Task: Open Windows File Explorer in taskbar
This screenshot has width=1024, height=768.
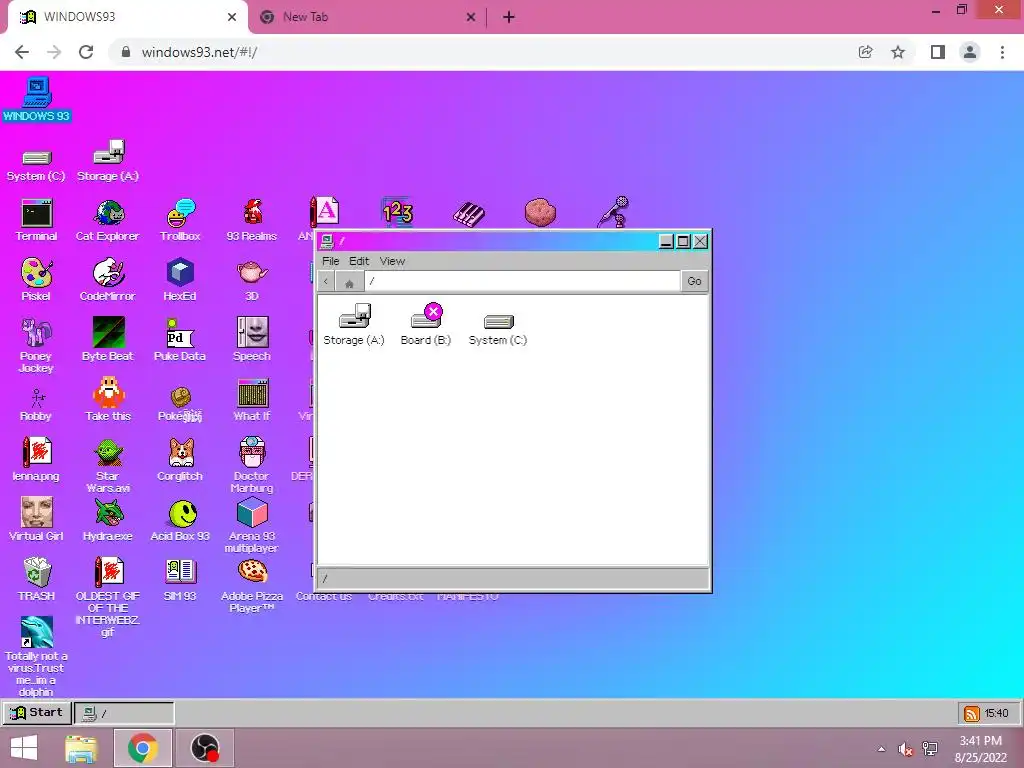Action: pos(81,748)
